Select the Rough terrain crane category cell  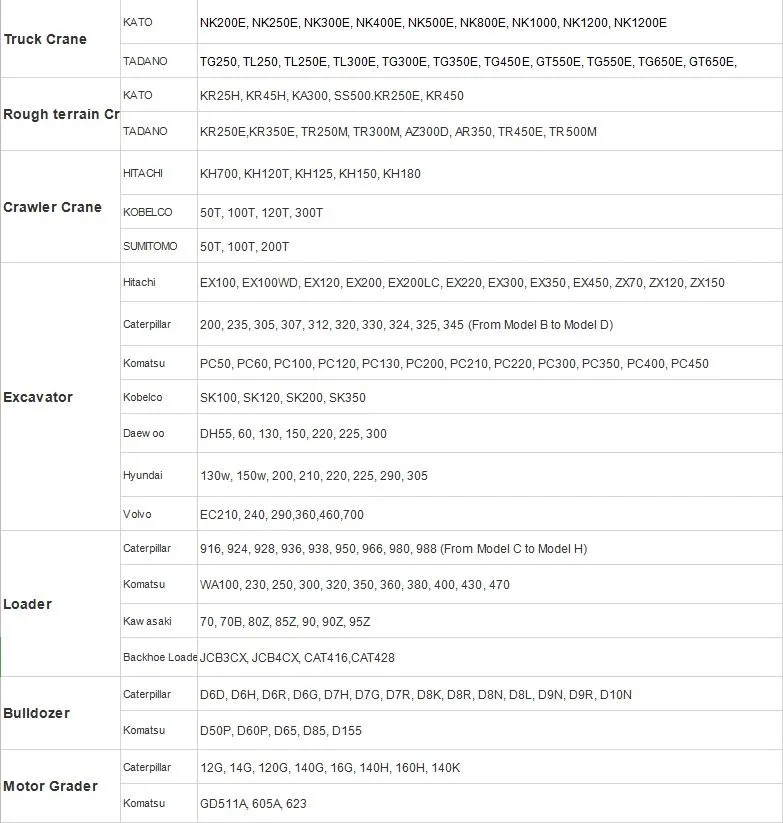pos(60,114)
